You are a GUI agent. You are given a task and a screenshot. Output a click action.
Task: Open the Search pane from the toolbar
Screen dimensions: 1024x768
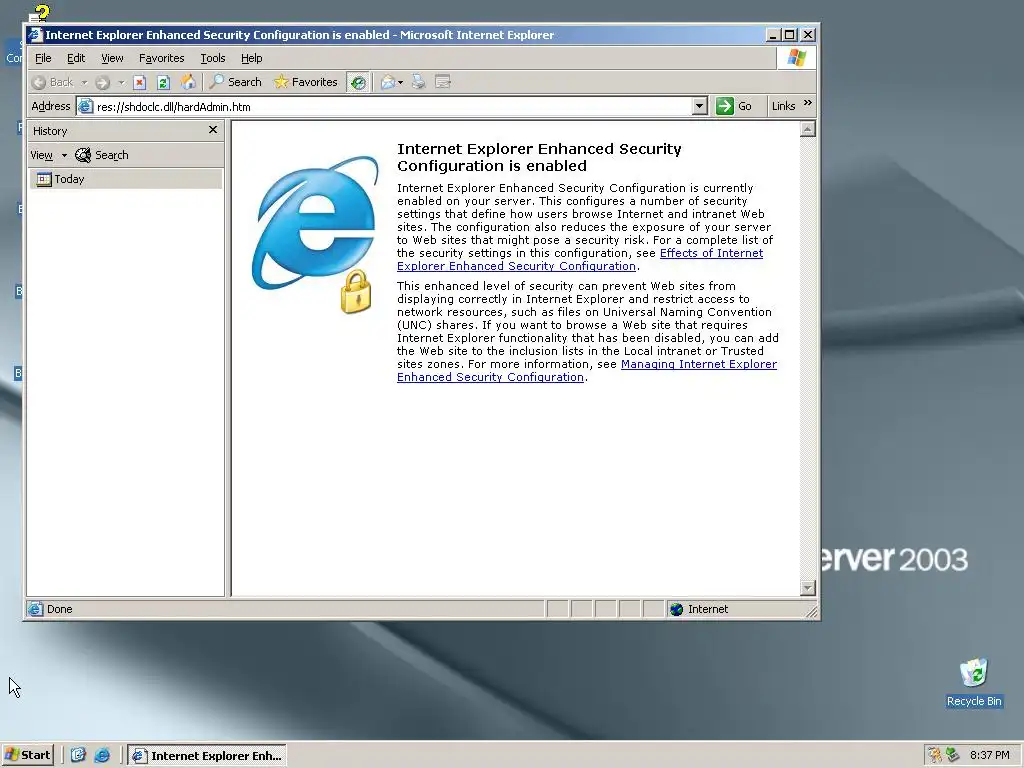[235, 82]
